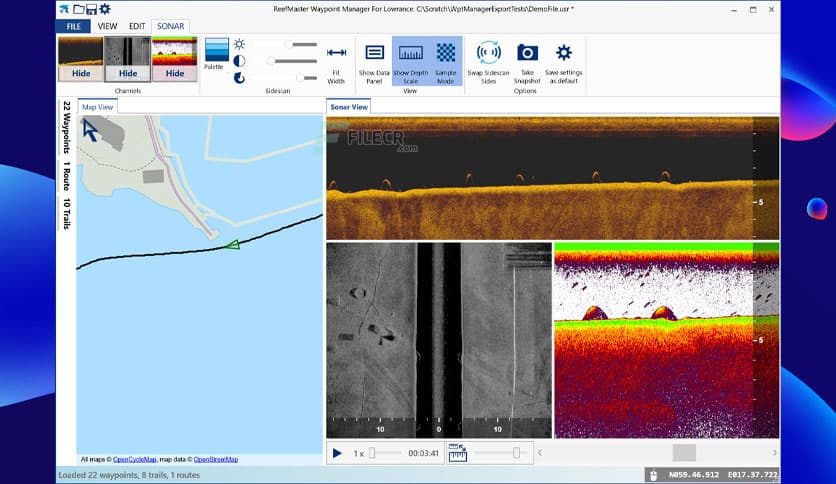
Task: Select the Map View tab
Action: (x=98, y=107)
